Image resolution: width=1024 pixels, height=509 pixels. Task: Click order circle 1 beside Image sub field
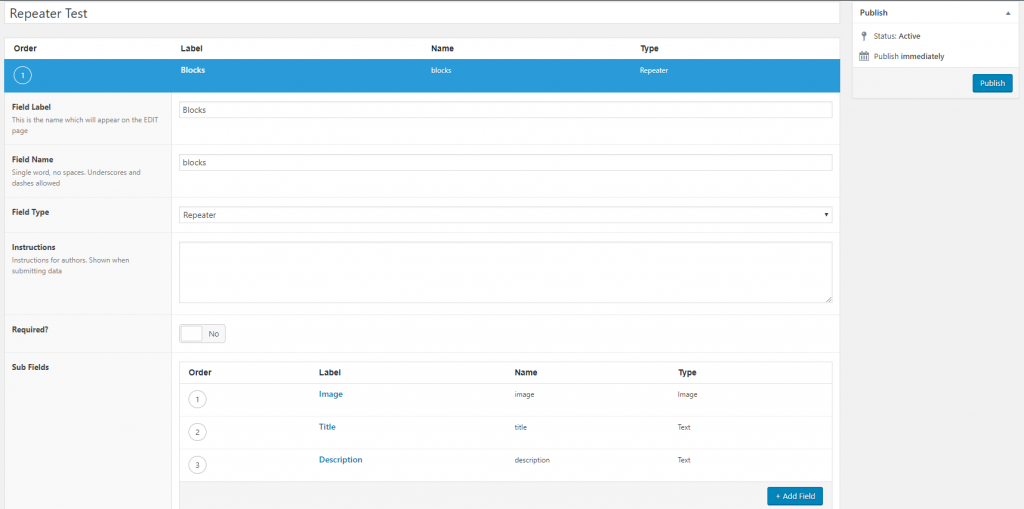(x=197, y=400)
